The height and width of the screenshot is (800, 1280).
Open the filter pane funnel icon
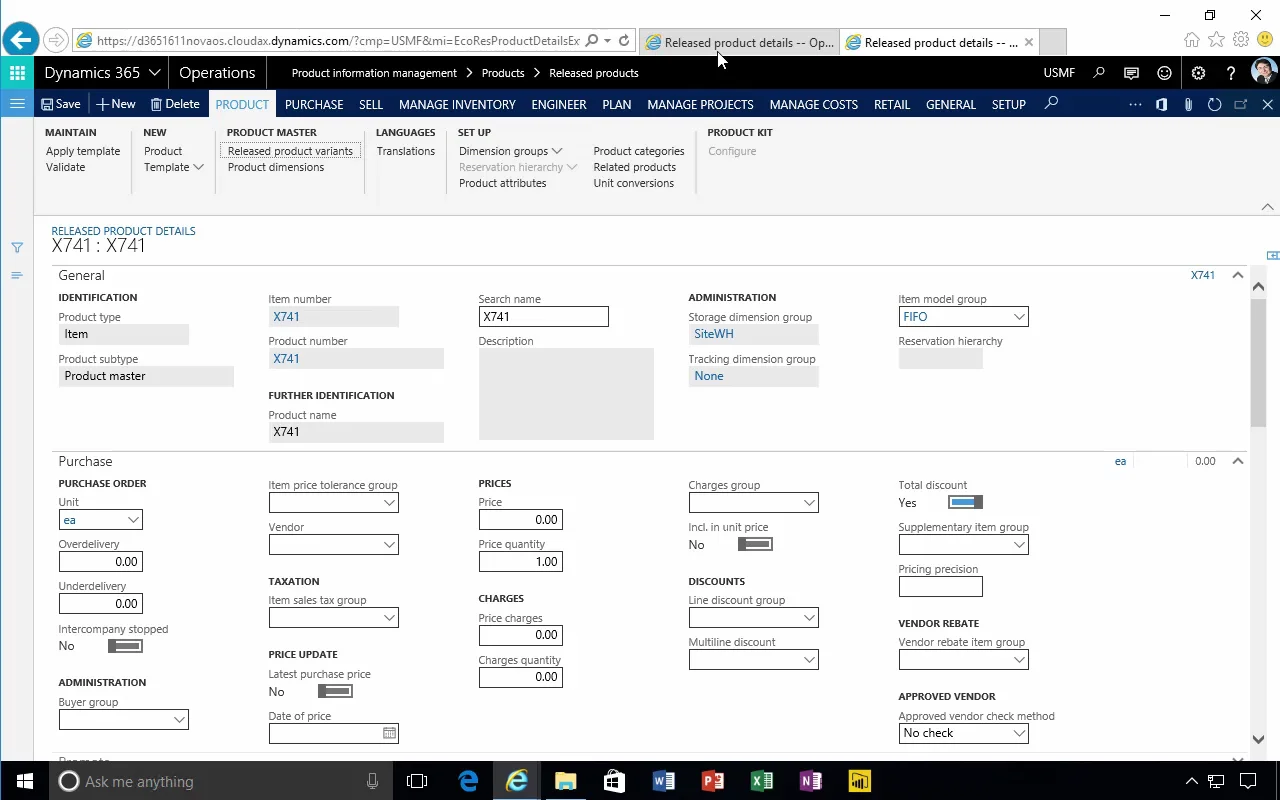pos(17,247)
